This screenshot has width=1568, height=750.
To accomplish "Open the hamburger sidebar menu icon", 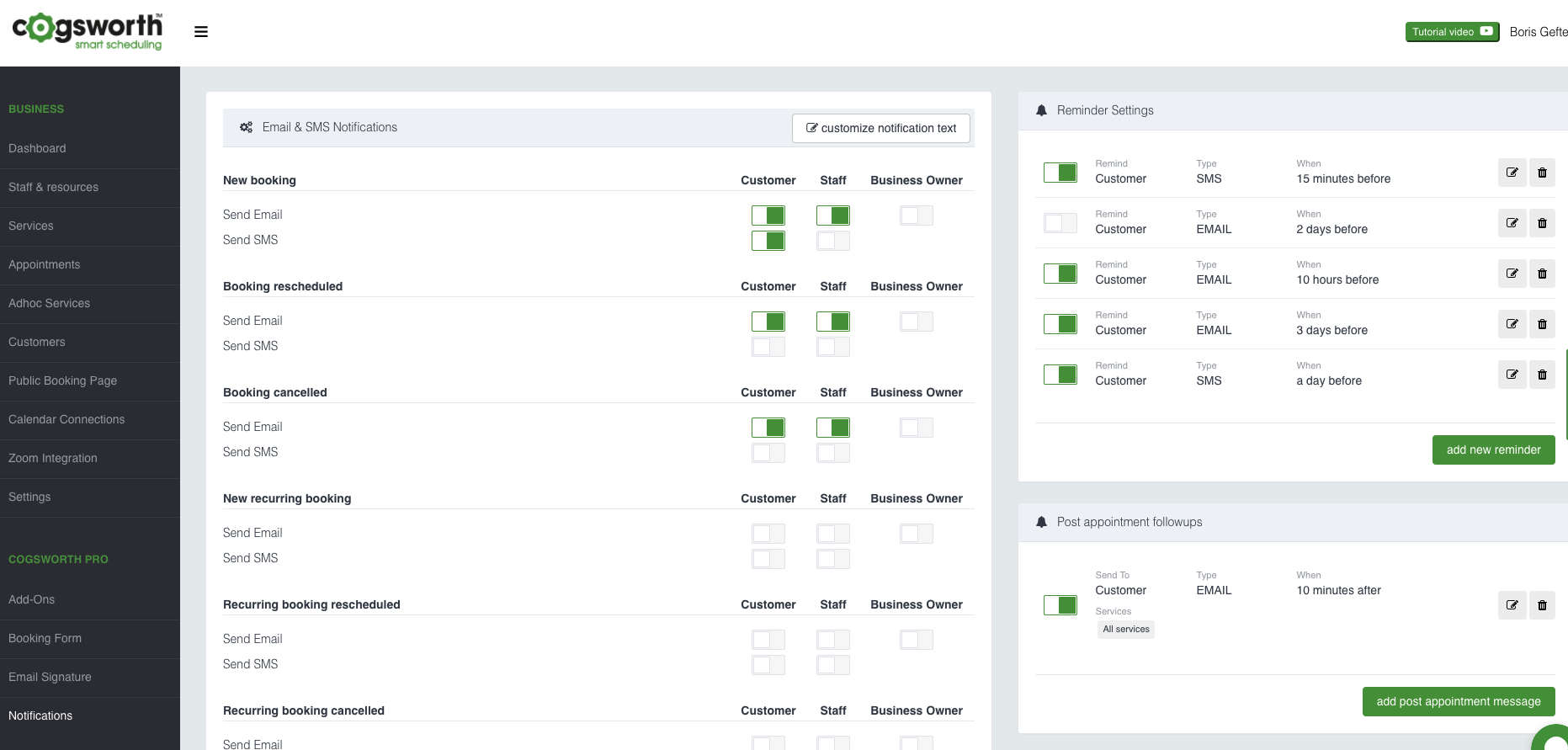I will click(201, 32).
